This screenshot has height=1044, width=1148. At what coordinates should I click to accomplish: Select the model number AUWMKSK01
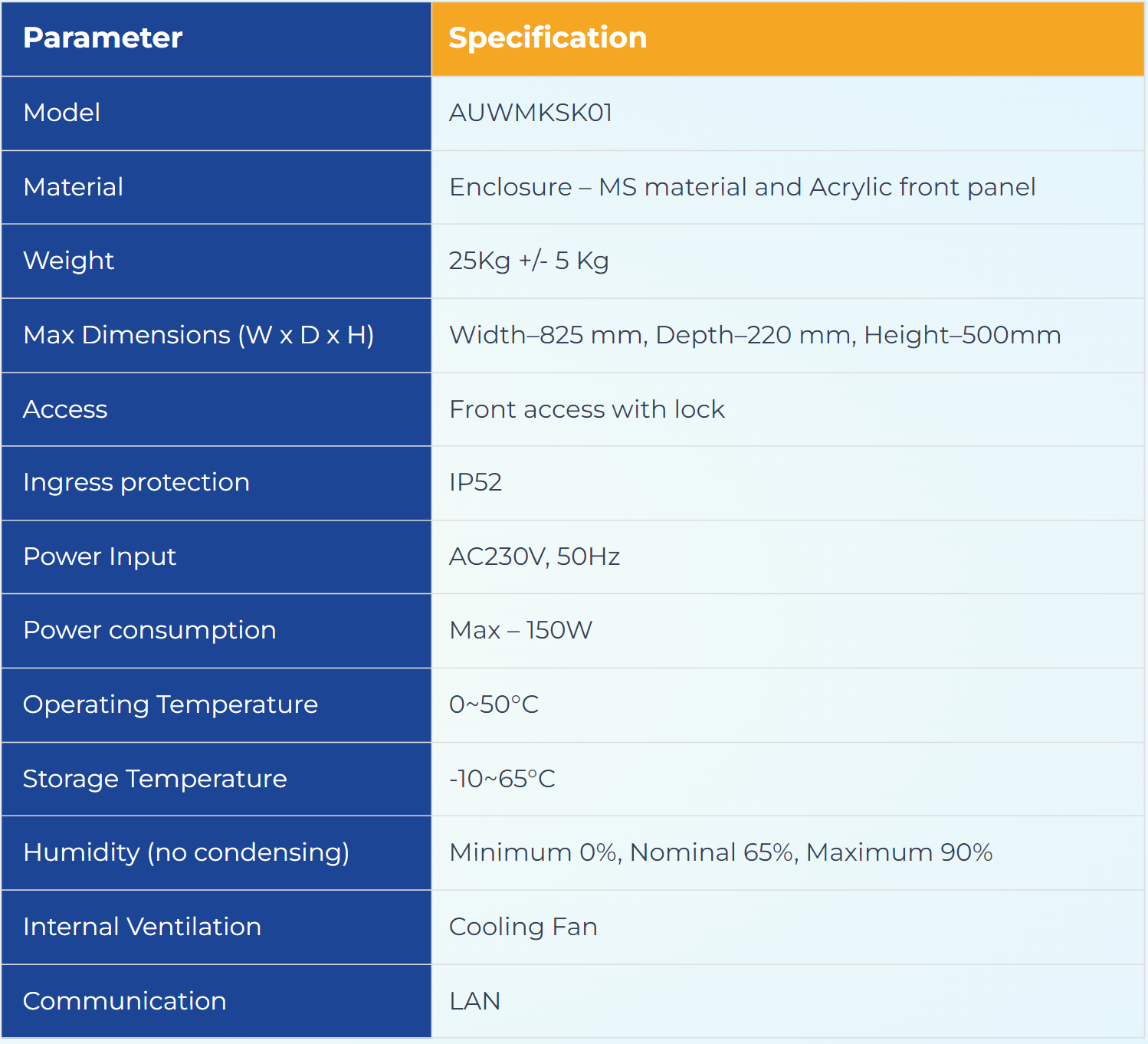point(530,113)
